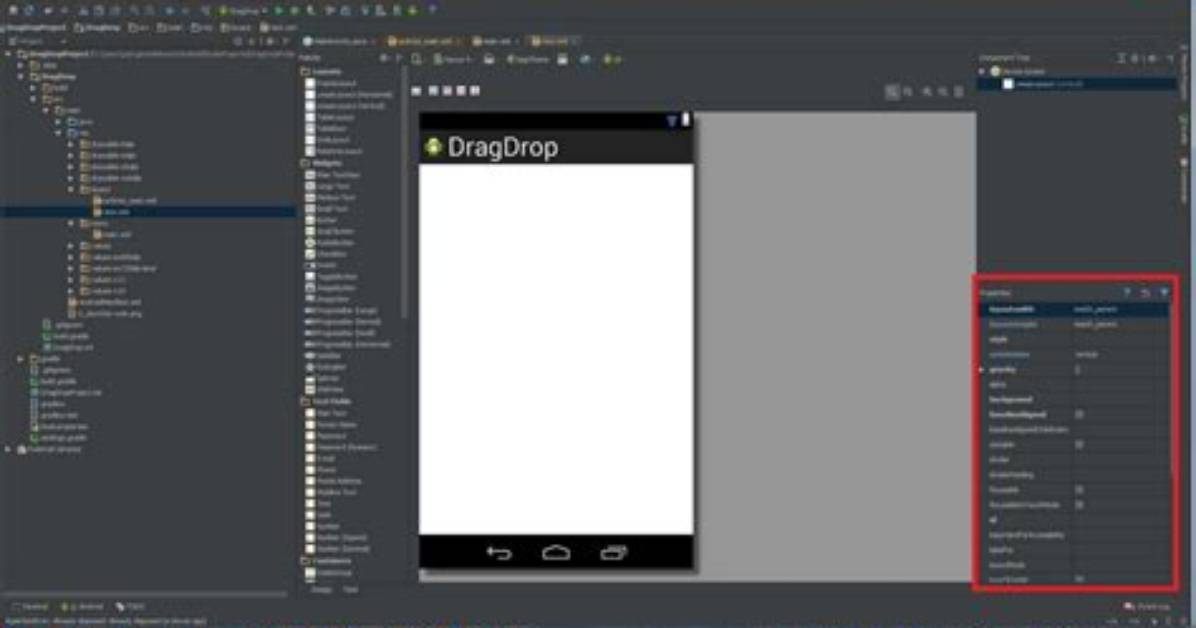
Task: Open the AppTheme theme selector
Action: coord(528,60)
